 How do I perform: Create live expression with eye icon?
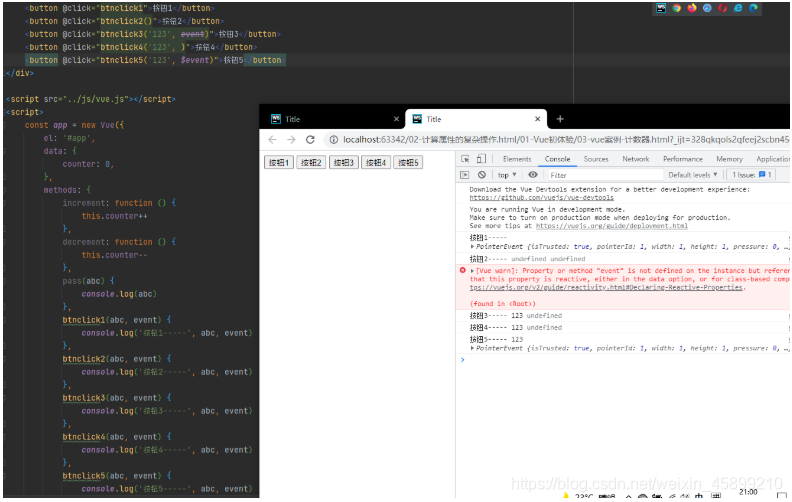pyautogui.click(x=532, y=175)
